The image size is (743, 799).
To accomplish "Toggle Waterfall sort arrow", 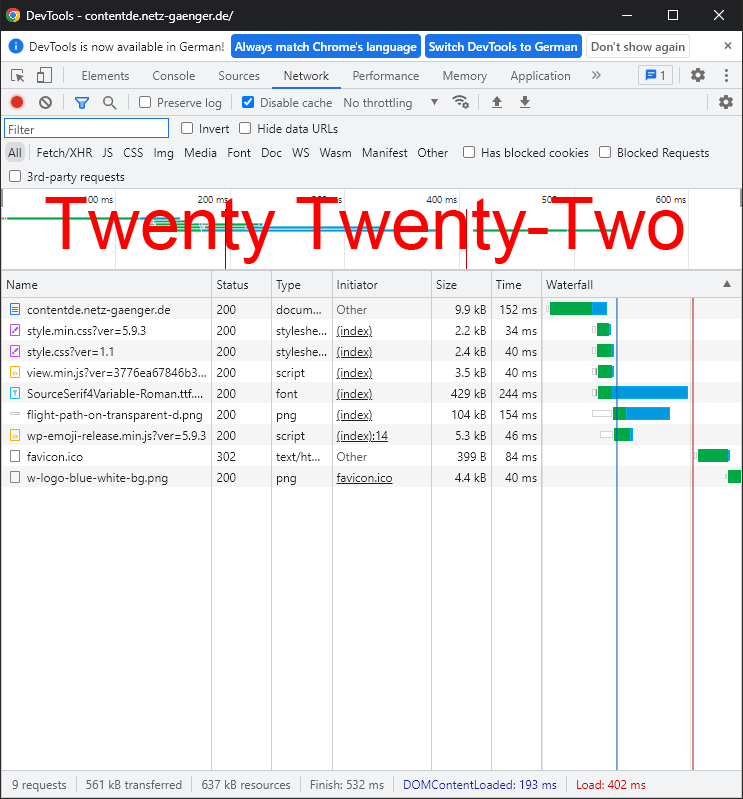I will click(x=727, y=284).
